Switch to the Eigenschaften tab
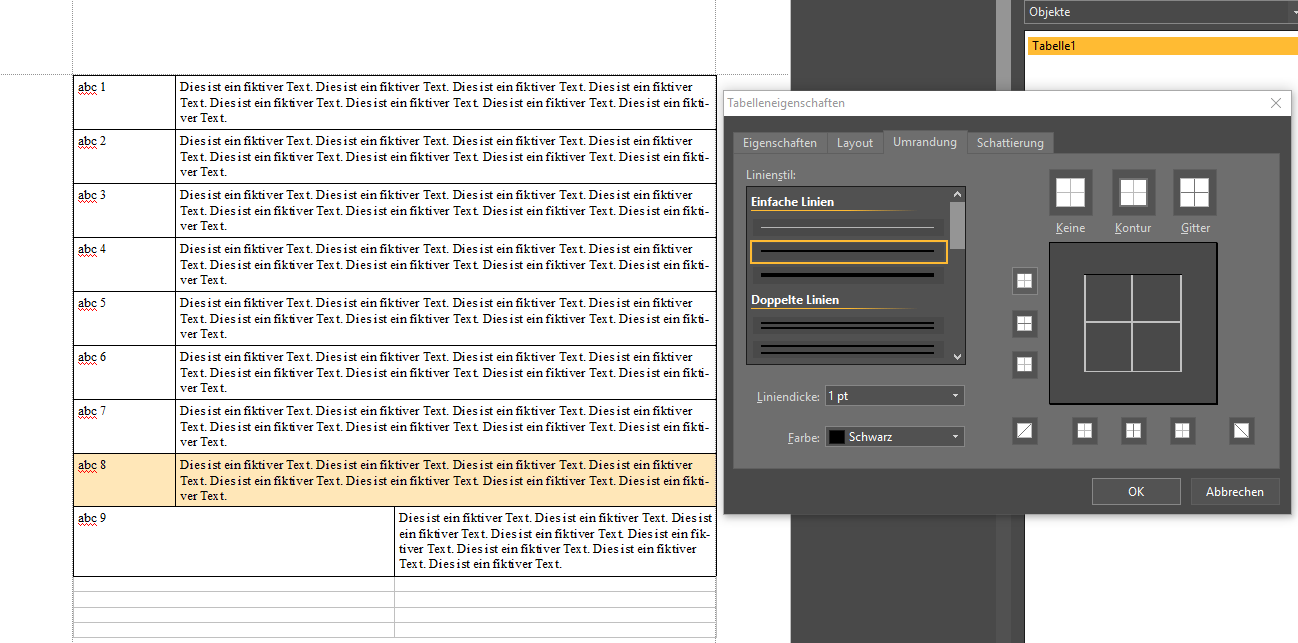The image size is (1298, 643). coord(780,143)
